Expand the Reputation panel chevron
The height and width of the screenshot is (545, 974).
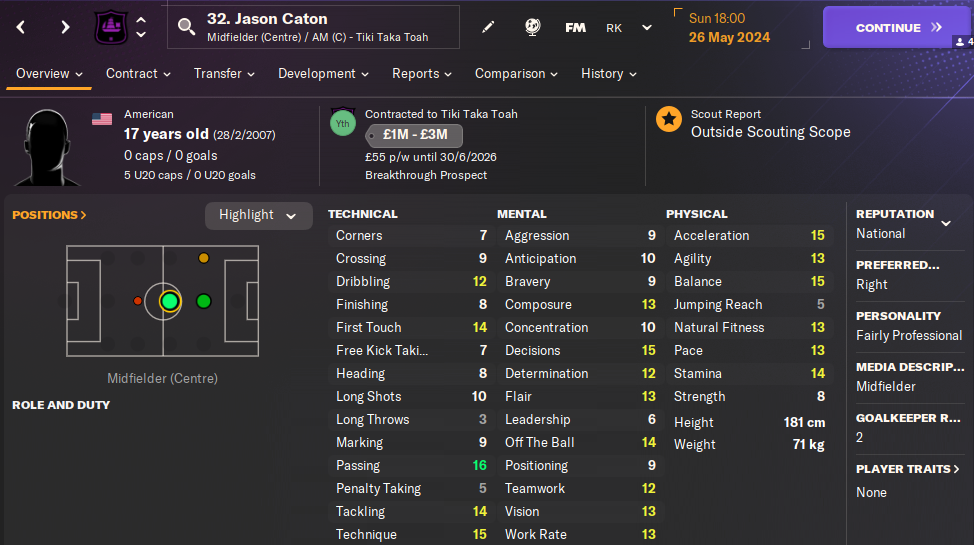tap(946, 223)
